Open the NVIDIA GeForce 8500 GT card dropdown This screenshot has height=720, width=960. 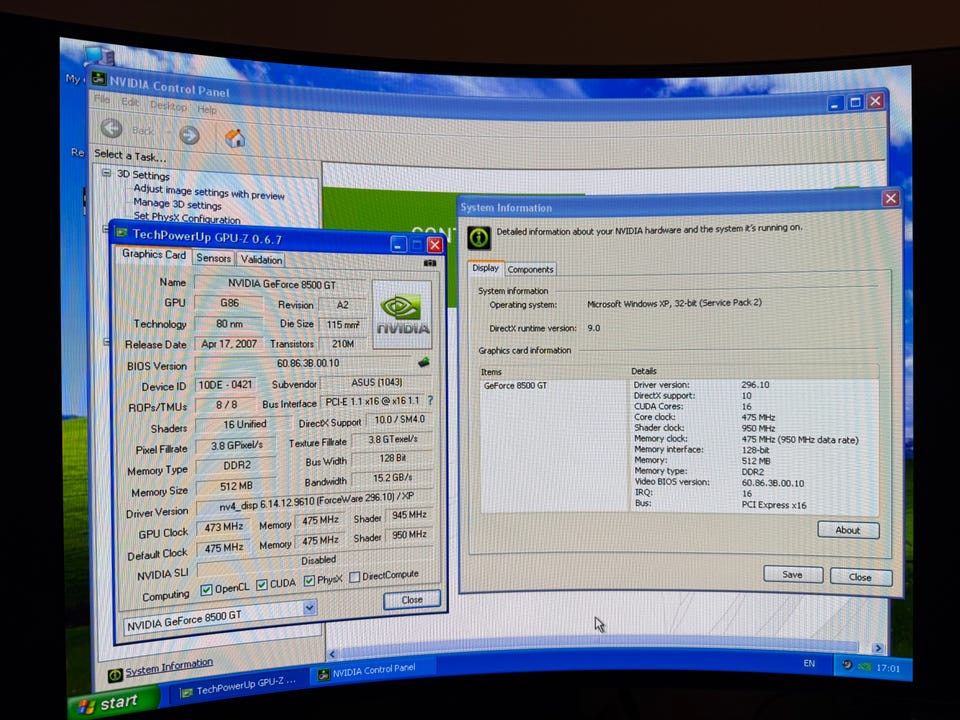[310, 607]
